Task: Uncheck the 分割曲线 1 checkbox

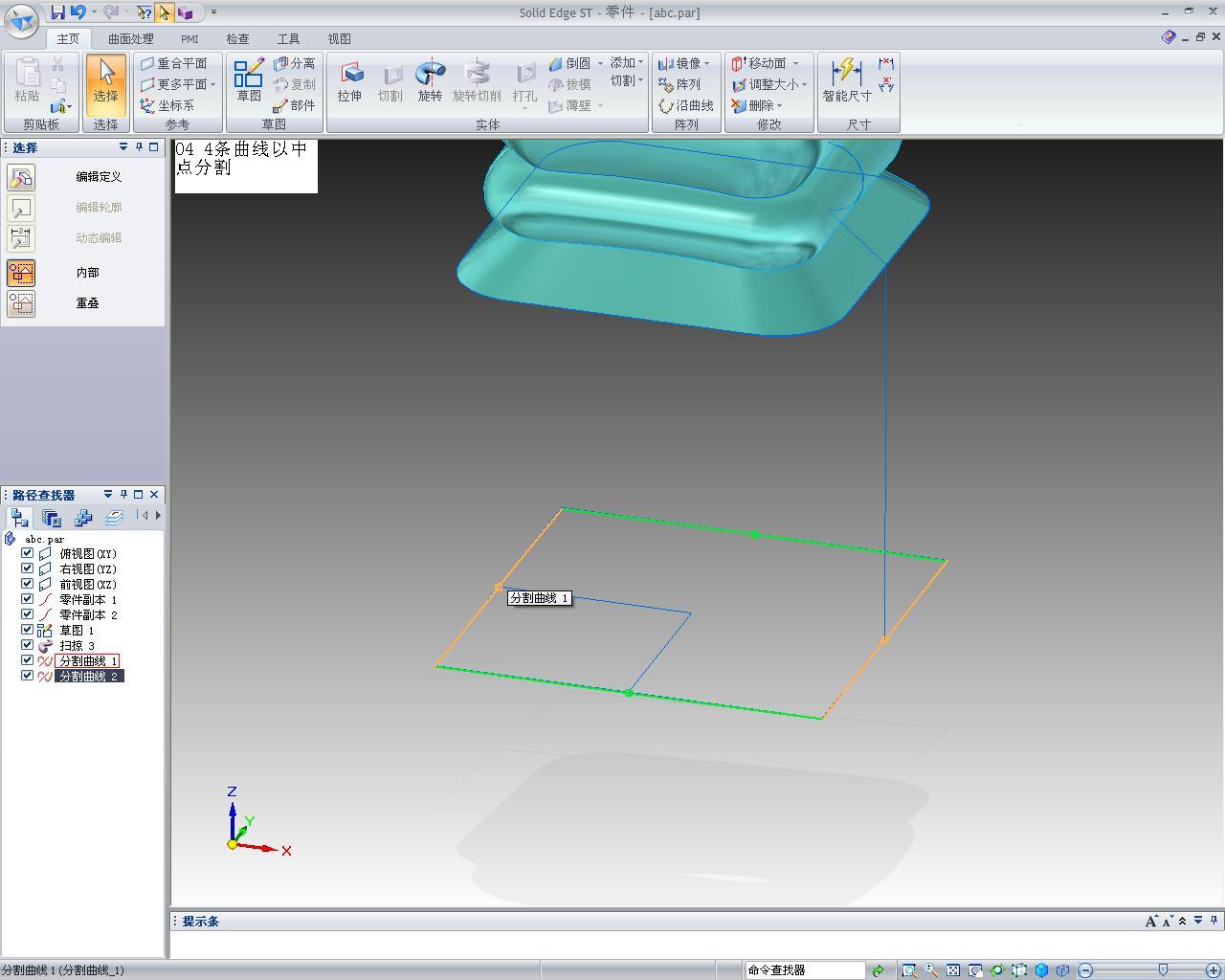Action: coord(28,660)
